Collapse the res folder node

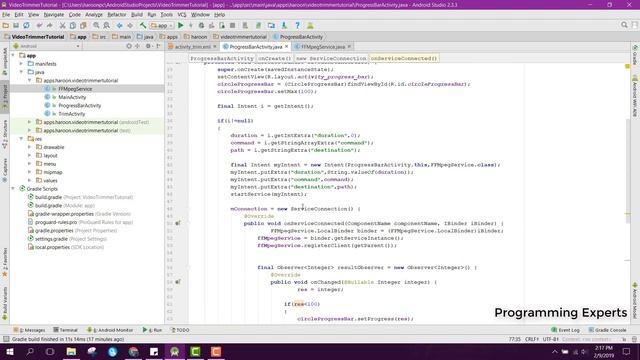pos(22,139)
